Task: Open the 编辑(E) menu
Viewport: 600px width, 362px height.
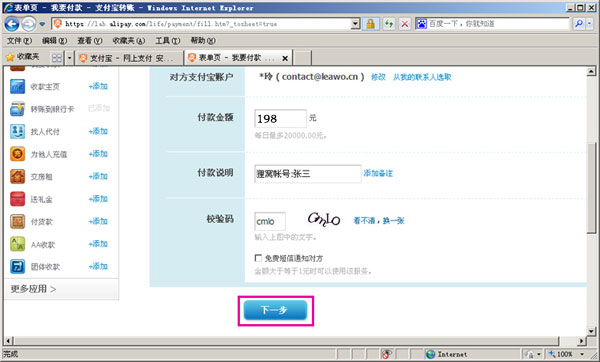Action: point(54,41)
